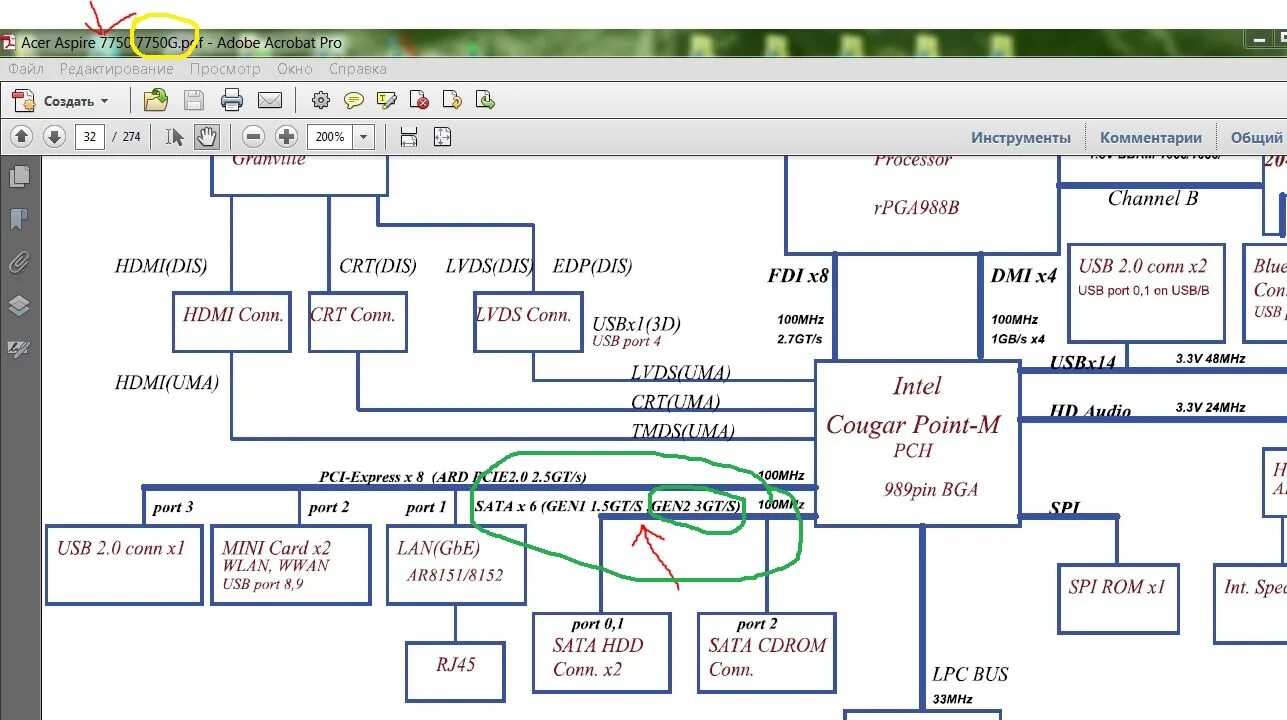Click the 'USB 2.0 conn x2' block text

click(x=1143, y=266)
